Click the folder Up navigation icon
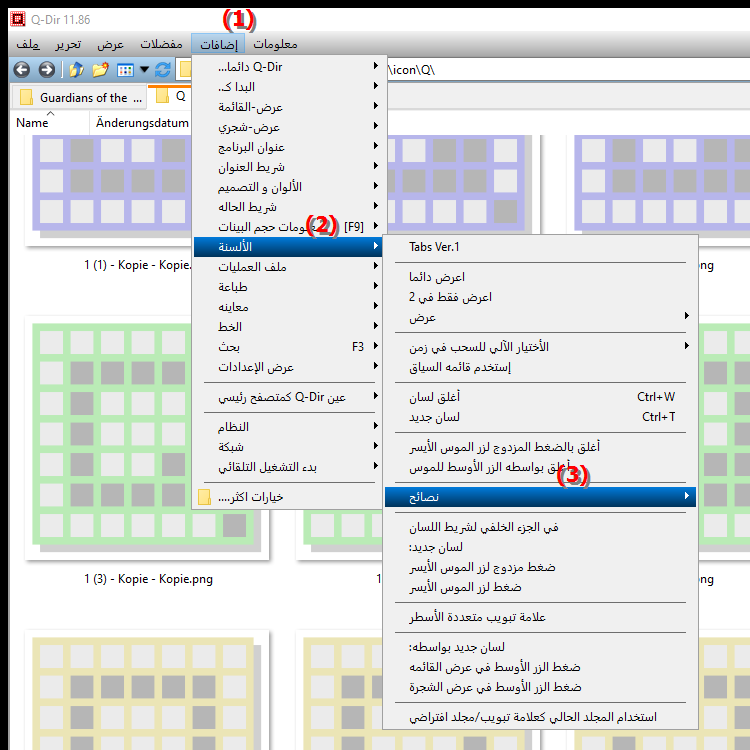Screen dimensions: 750x750 point(77,70)
